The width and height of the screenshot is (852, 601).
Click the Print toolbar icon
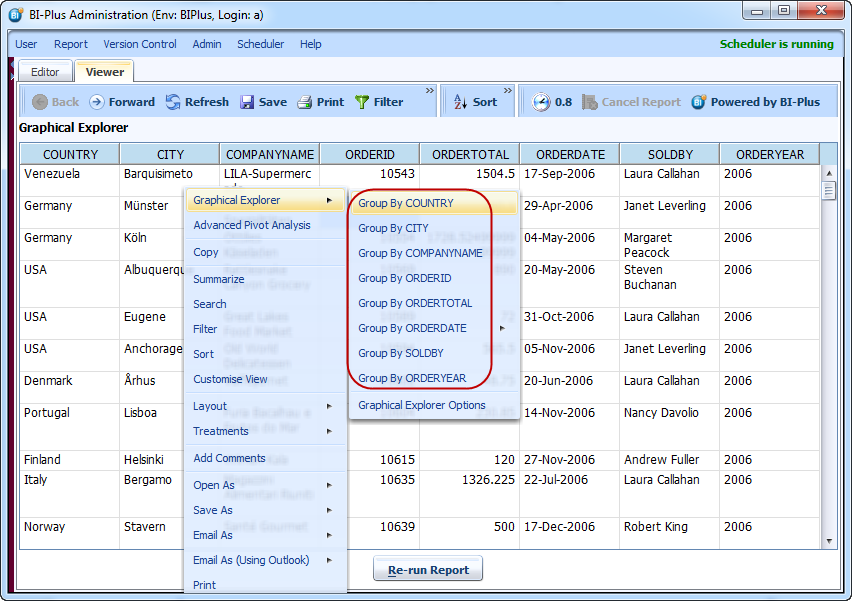coord(305,102)
